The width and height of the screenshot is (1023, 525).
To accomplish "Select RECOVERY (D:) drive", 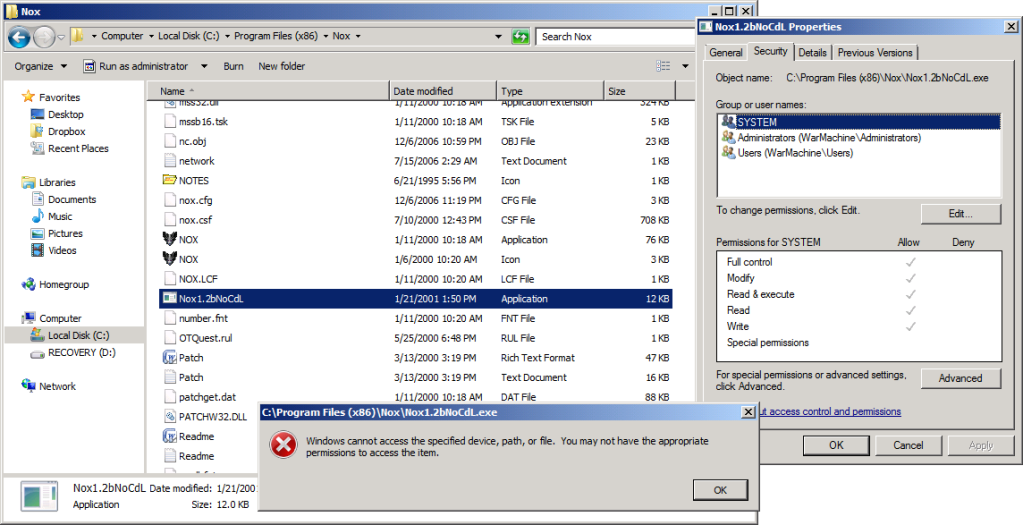I will [x=82, y=352].
